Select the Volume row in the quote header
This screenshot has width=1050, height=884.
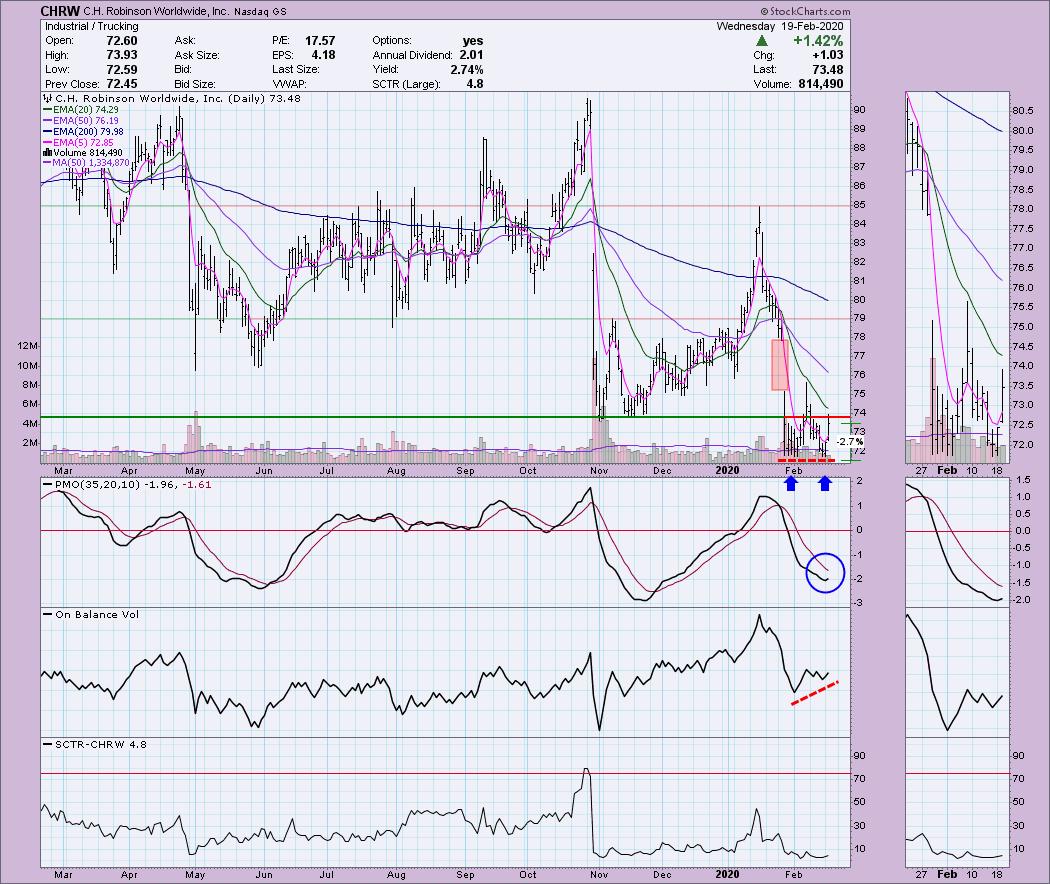pyautogui.click(x=798, y=84)
